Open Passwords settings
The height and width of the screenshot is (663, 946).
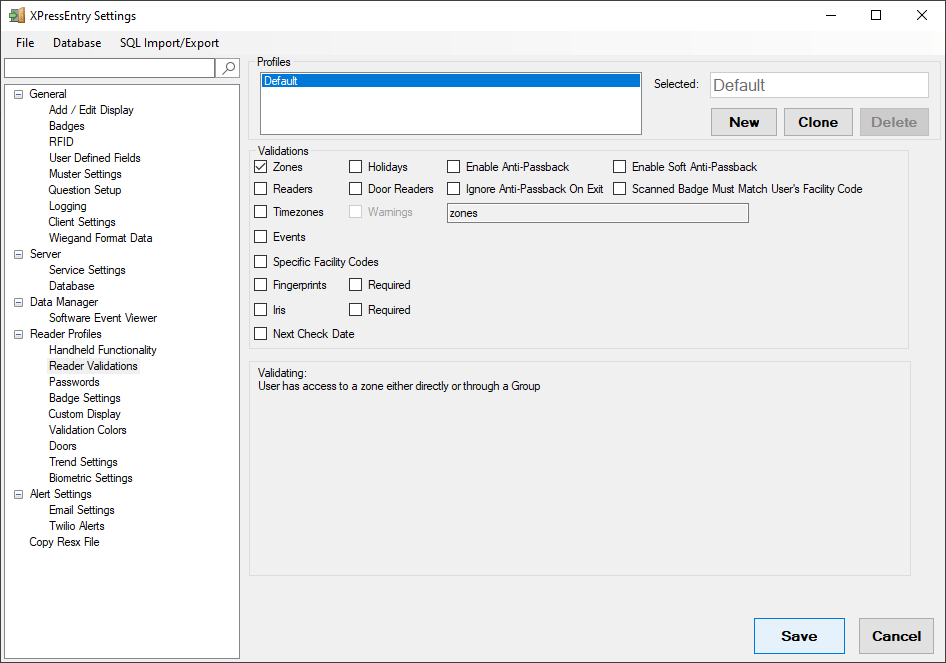coord(74,382)
